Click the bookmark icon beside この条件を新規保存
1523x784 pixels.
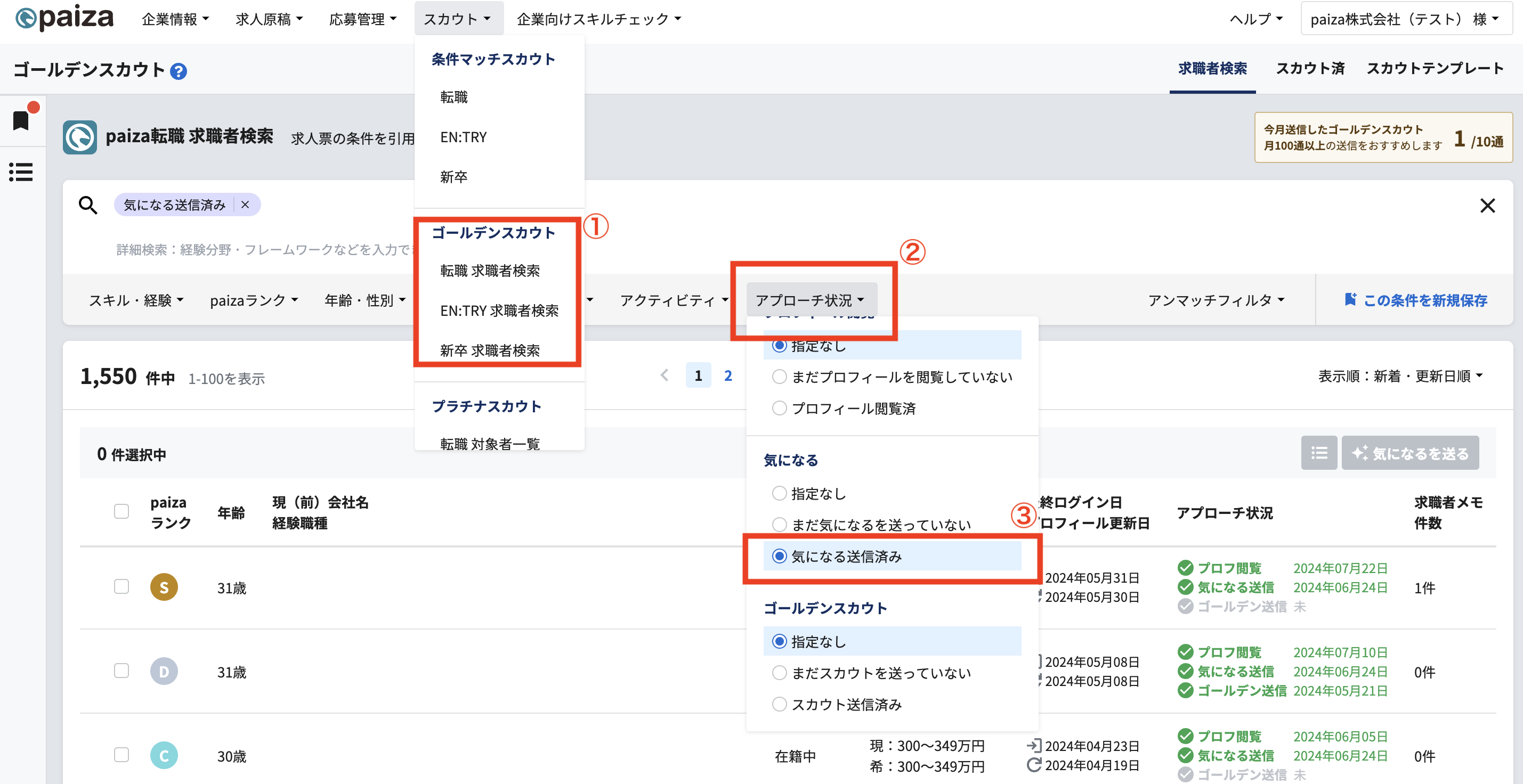coord(1350,299)
